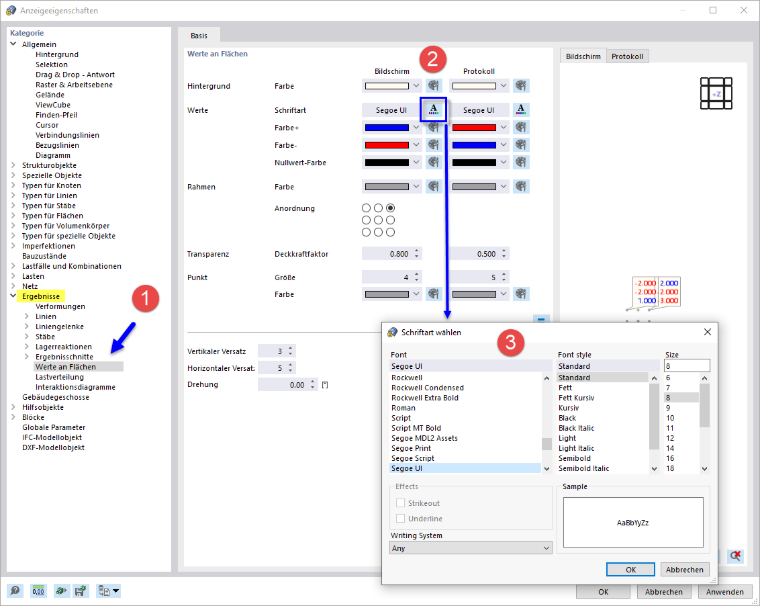760x606 pixels.
Task: Select top-left Anordnung radio button
Action: [366, 207]
